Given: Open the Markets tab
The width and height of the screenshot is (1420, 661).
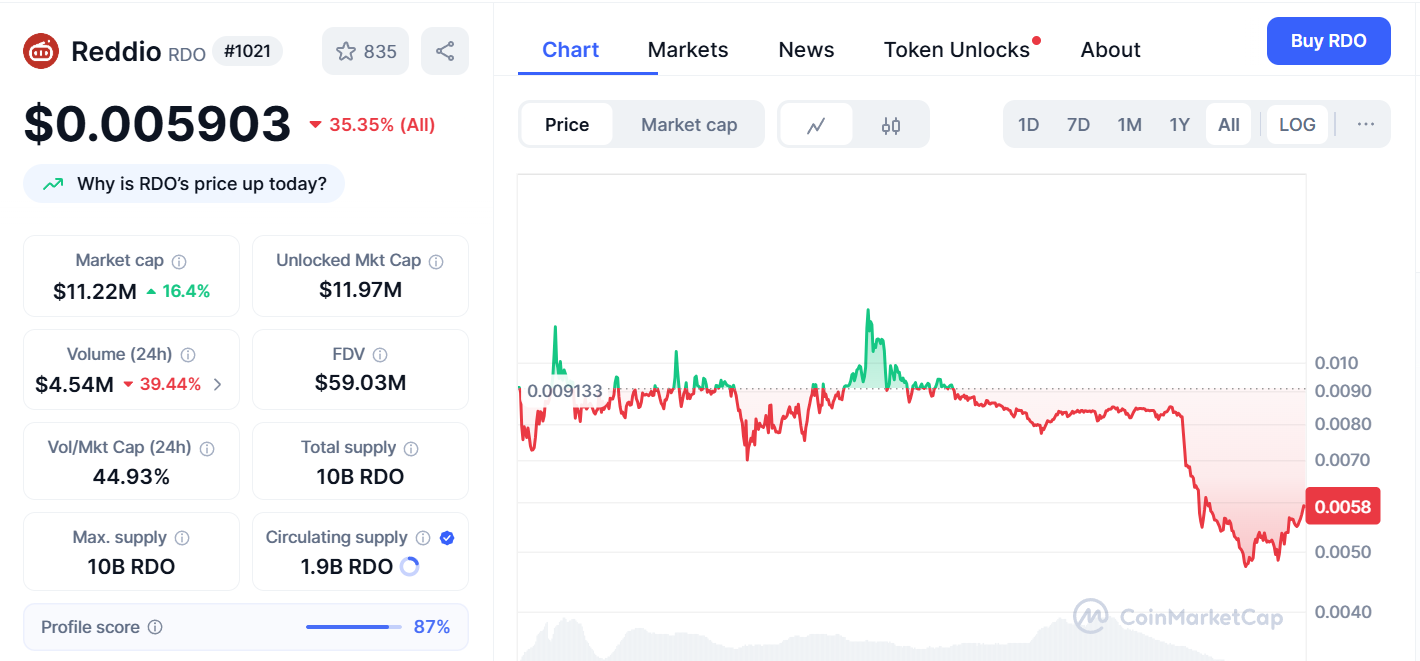Looking at the screenshot, I should pyautogui.click(x=688, y=50).
